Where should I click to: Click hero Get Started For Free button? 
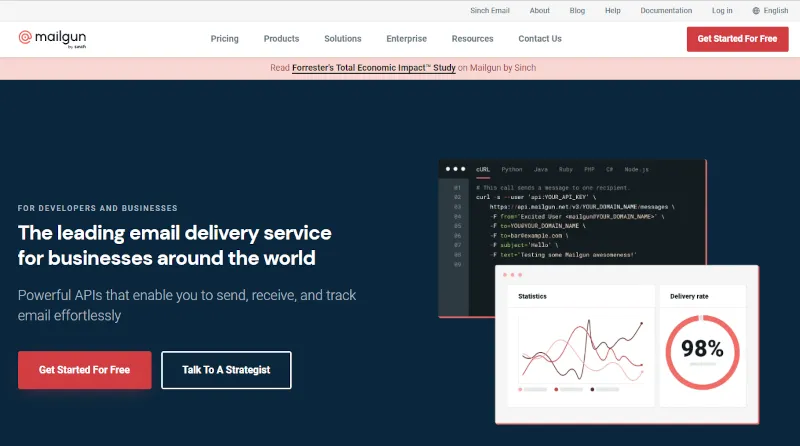click(85, 370)
